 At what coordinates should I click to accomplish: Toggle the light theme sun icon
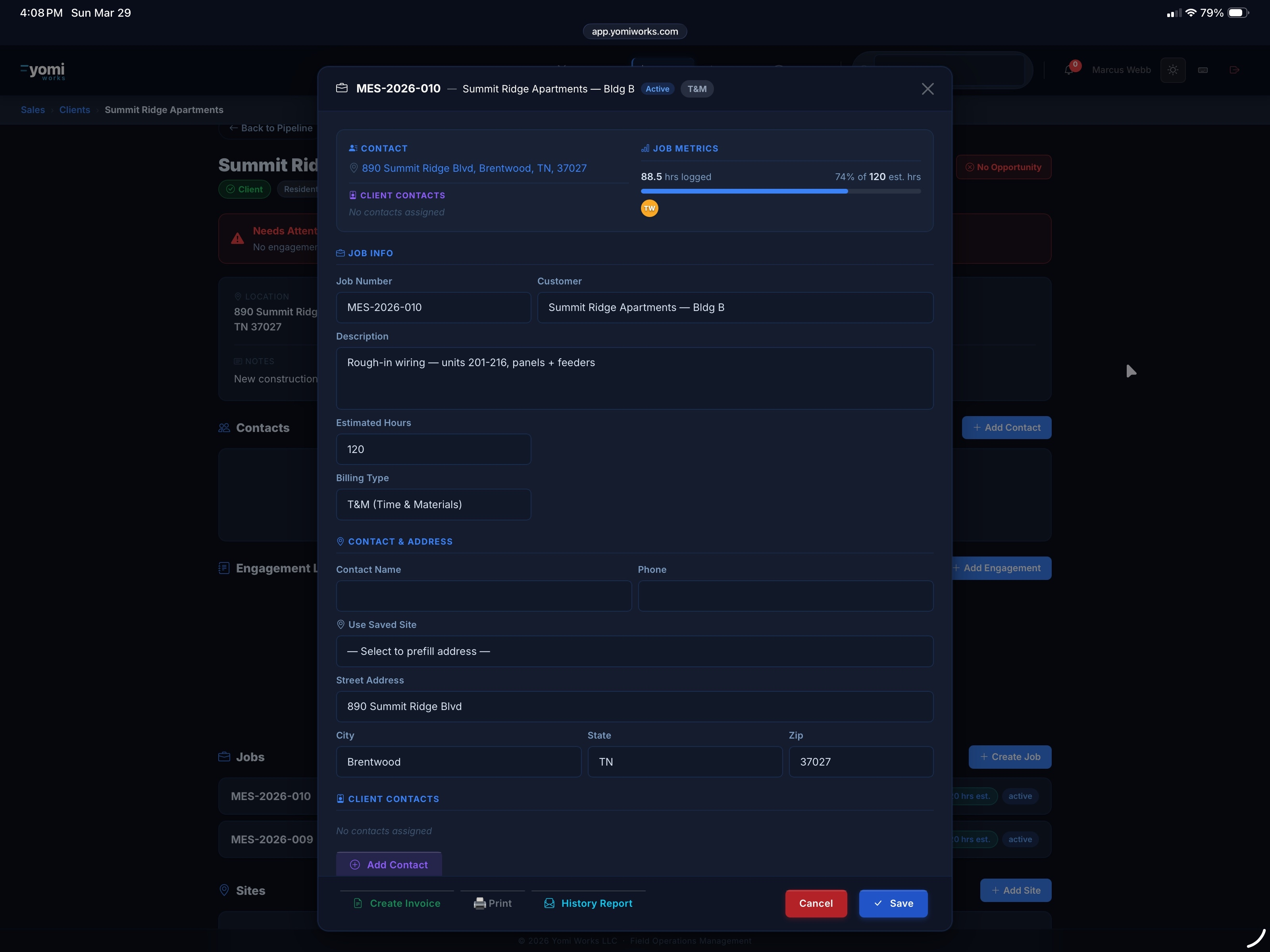coord(1173,70)
